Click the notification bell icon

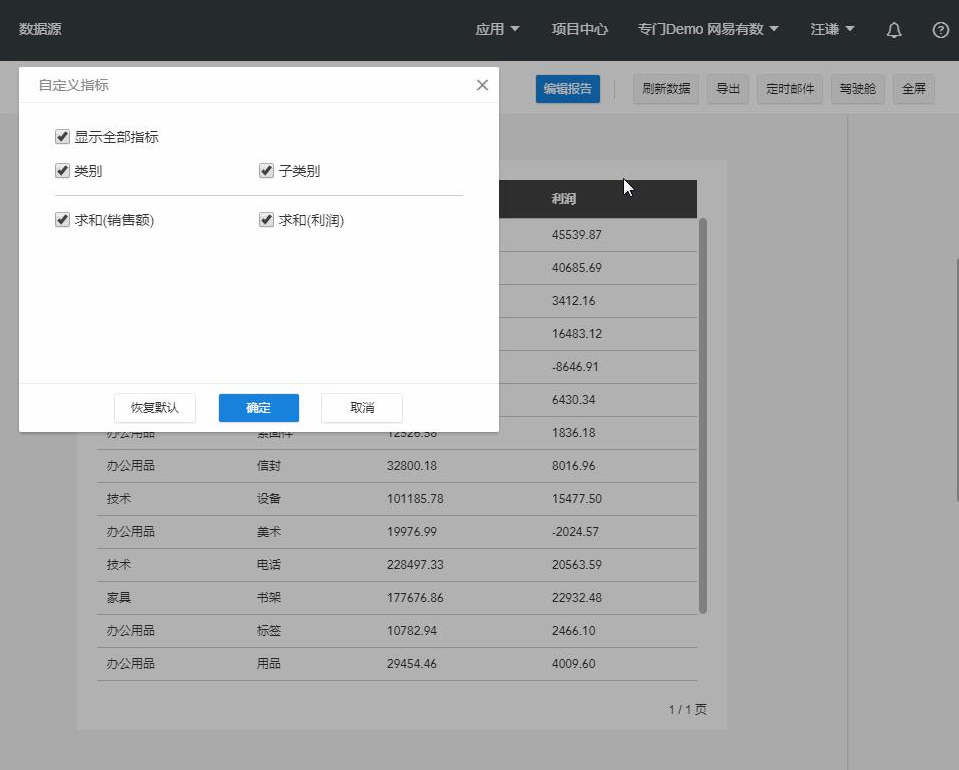[894, 30]
